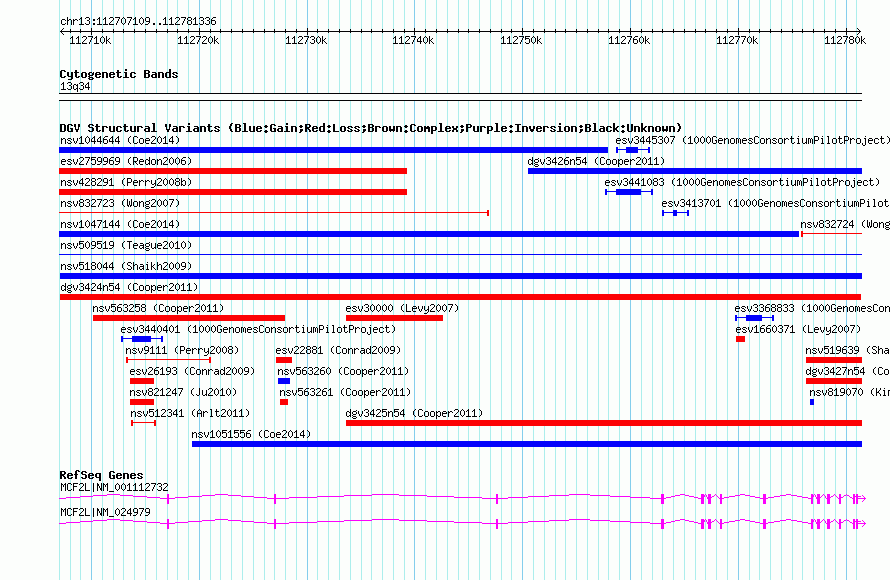The image size is (890, 580).
Task: Click the nsv512341 red interval marker
Action: (x=144, y=423)
